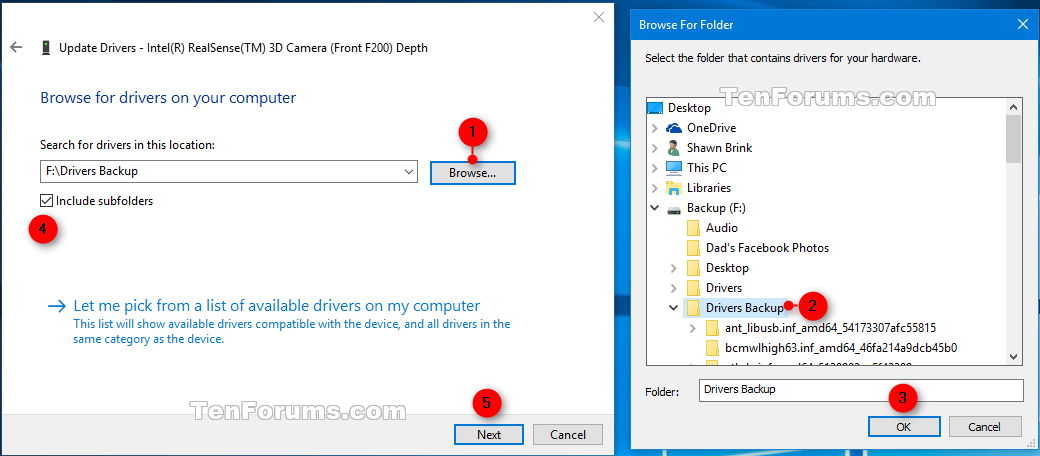
Task: Cancel the Update Drivers wizard
Action: pyautogui.click(x=568, y=435)
